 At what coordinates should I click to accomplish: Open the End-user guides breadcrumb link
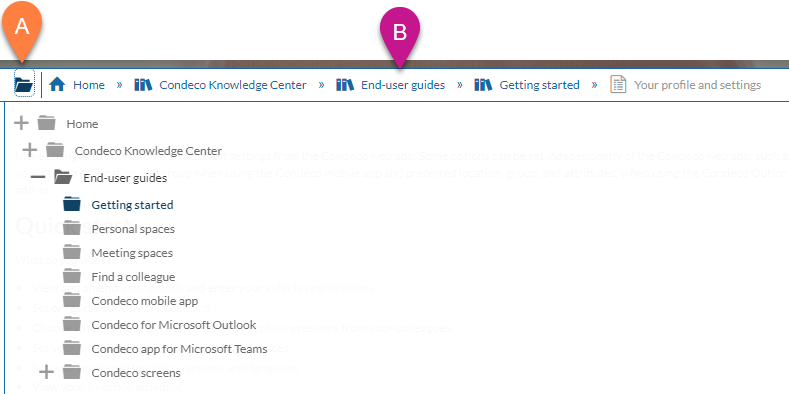coord(403,85)
